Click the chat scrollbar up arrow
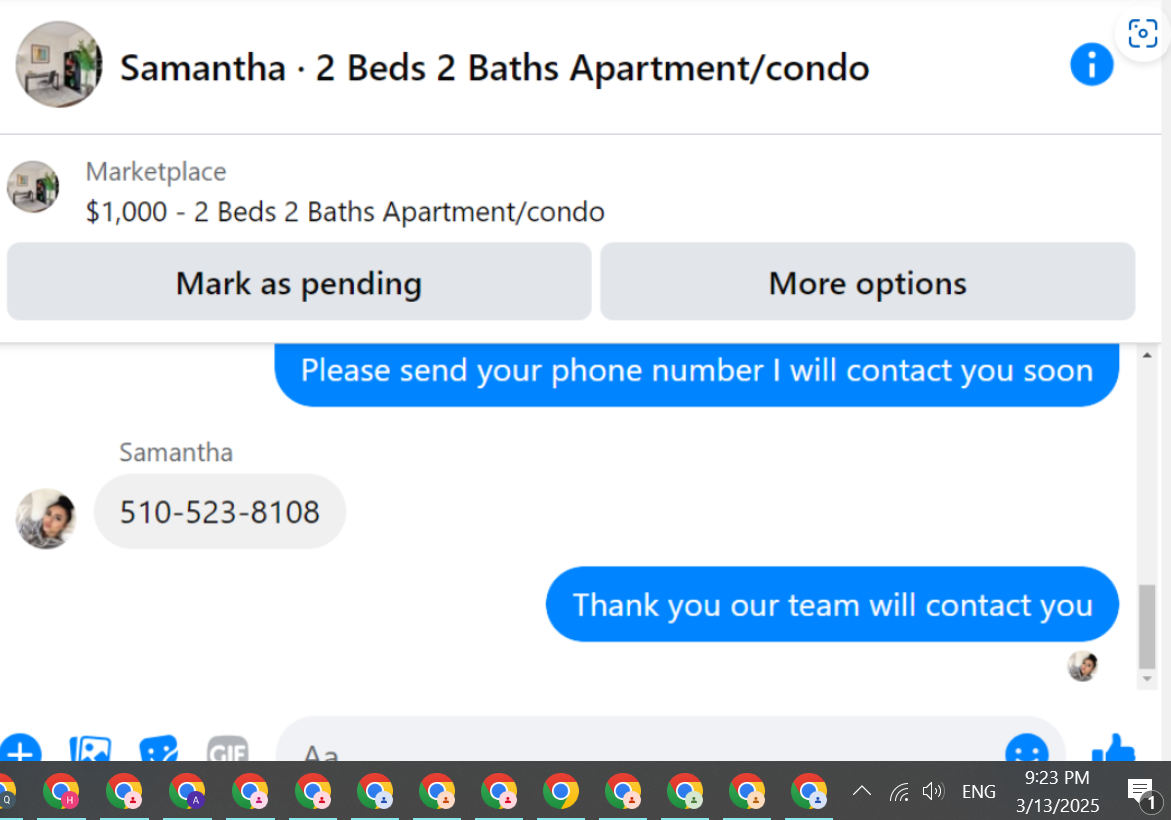 coord(1147,355)
